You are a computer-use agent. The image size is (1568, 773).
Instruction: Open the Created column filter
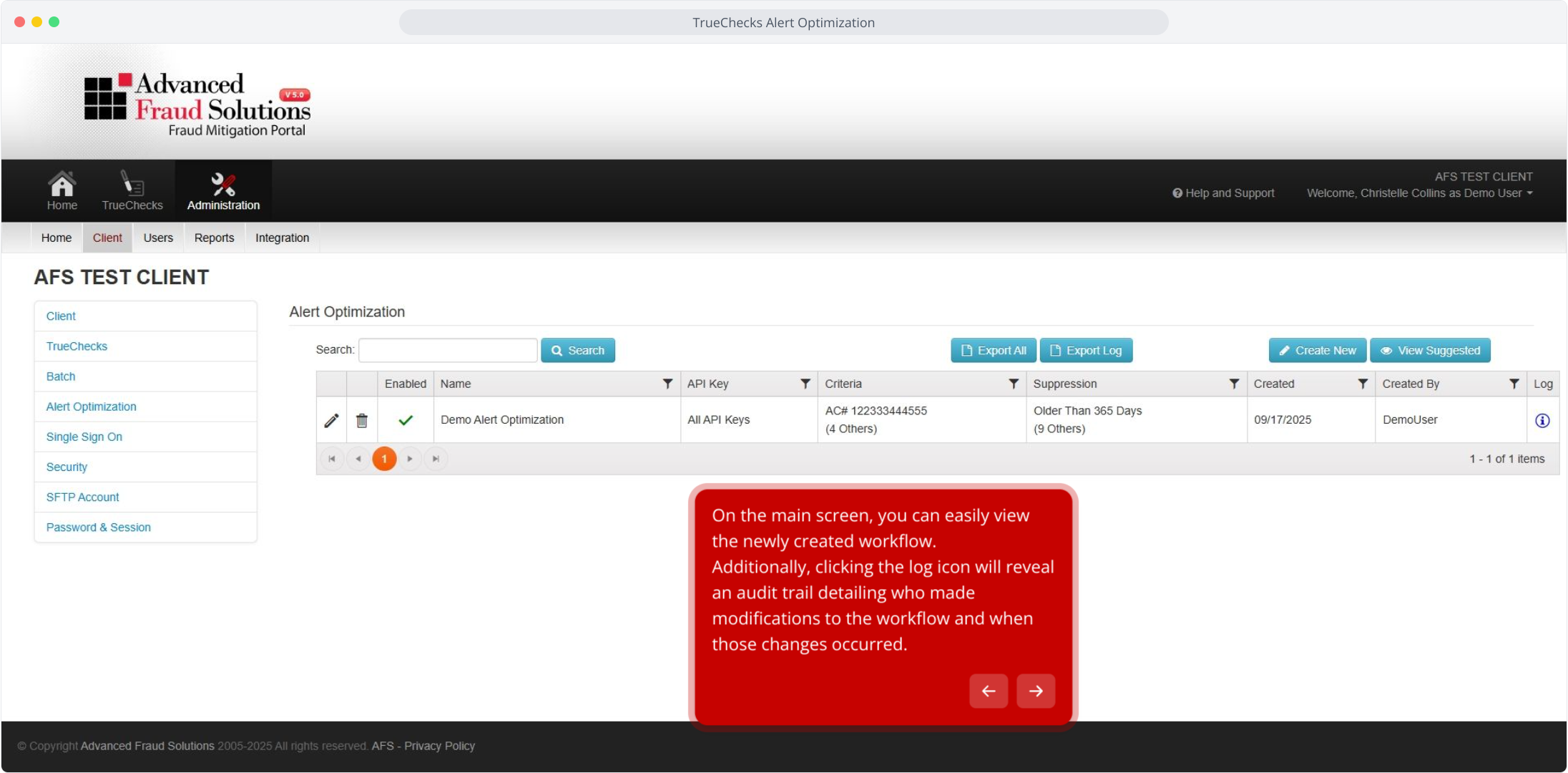pyautogui.click(x=1363, y=384)
